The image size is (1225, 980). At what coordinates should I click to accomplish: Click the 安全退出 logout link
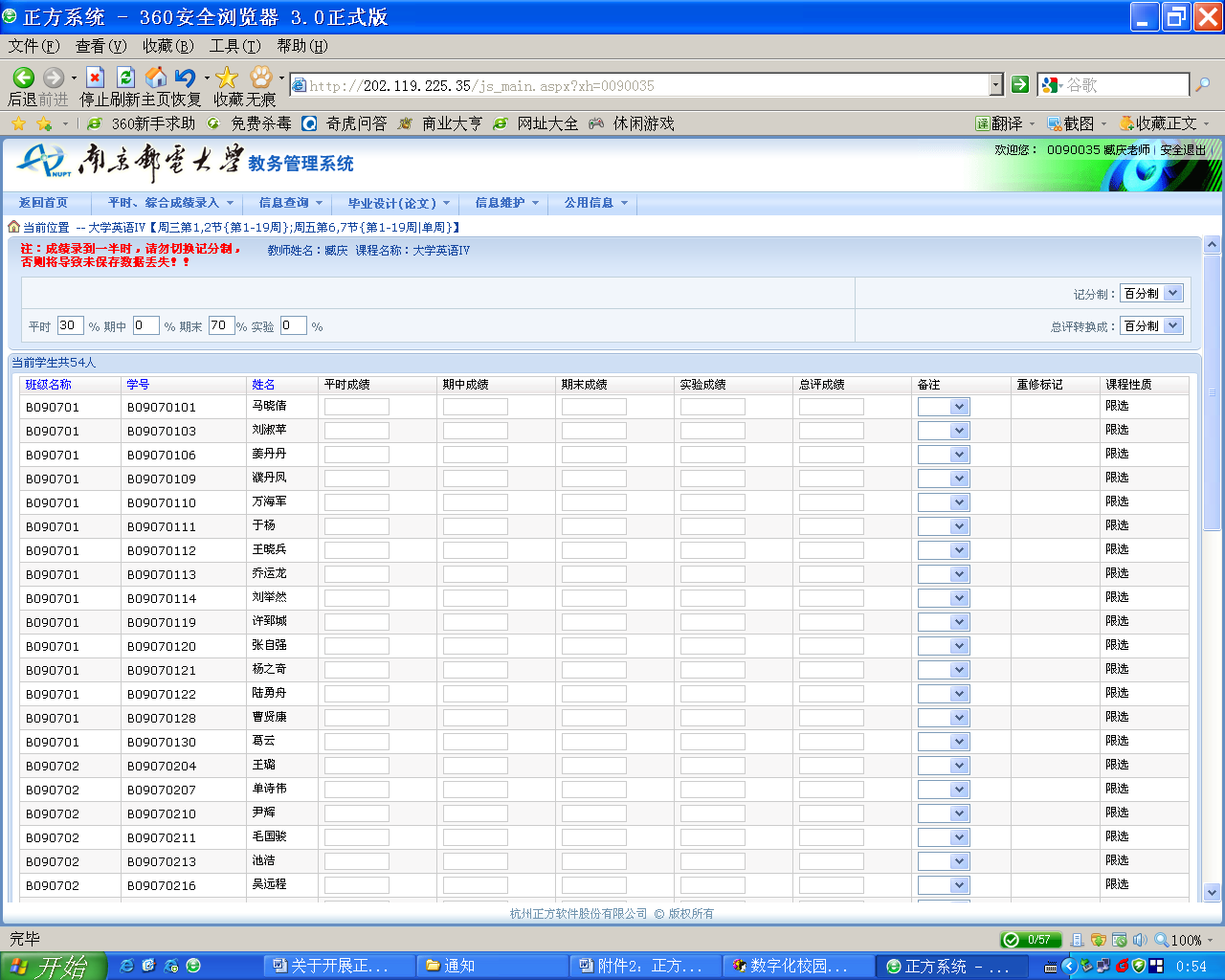pos(1183,150)
